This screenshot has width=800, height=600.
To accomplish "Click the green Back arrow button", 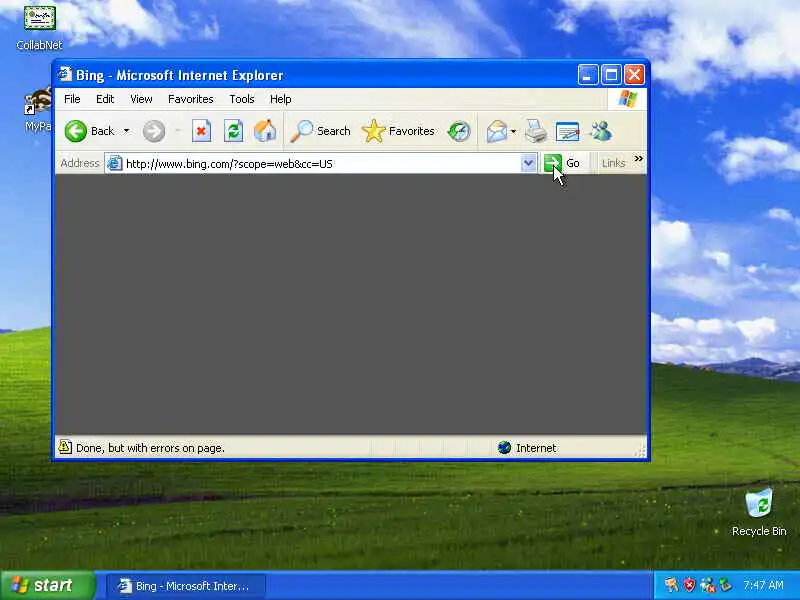I will click(x=76, y=131).
